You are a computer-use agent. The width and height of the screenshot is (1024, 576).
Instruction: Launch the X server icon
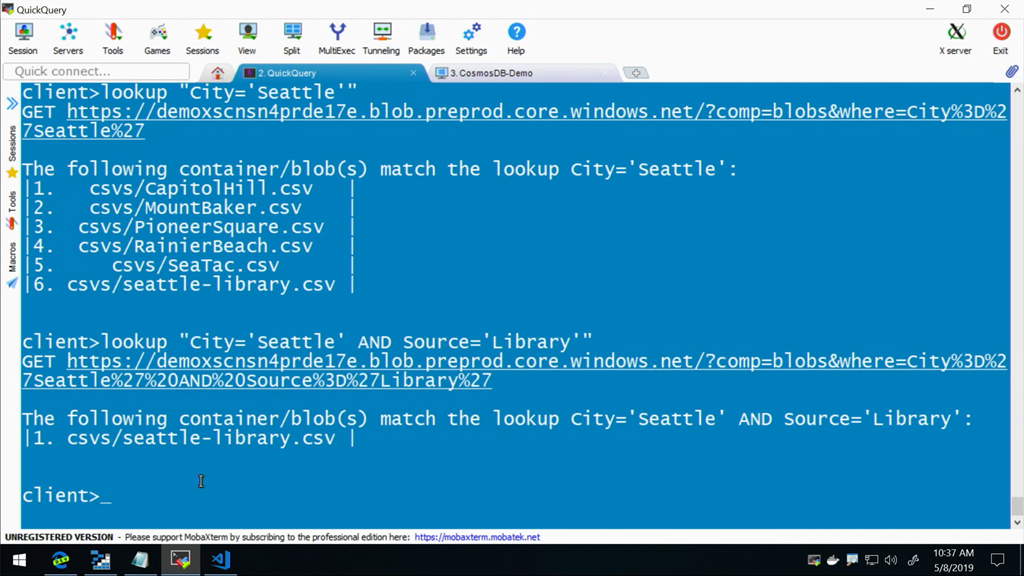[955, 39]
